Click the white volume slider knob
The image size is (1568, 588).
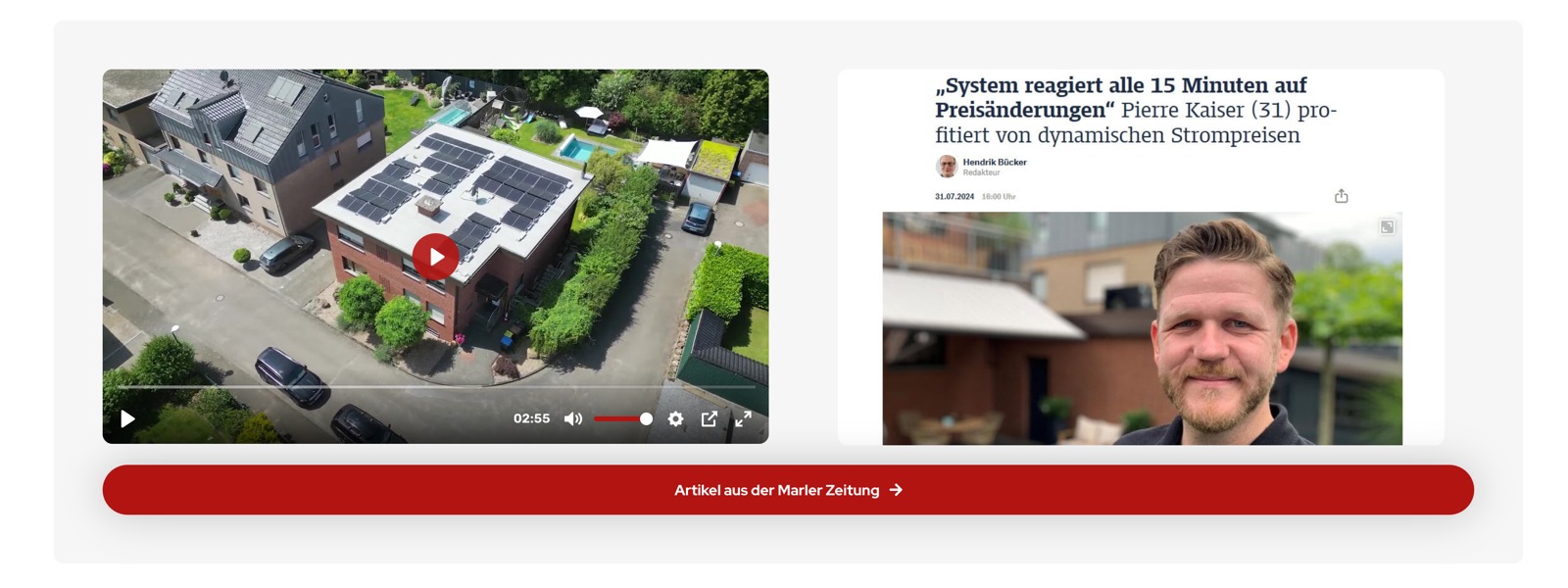646,418
